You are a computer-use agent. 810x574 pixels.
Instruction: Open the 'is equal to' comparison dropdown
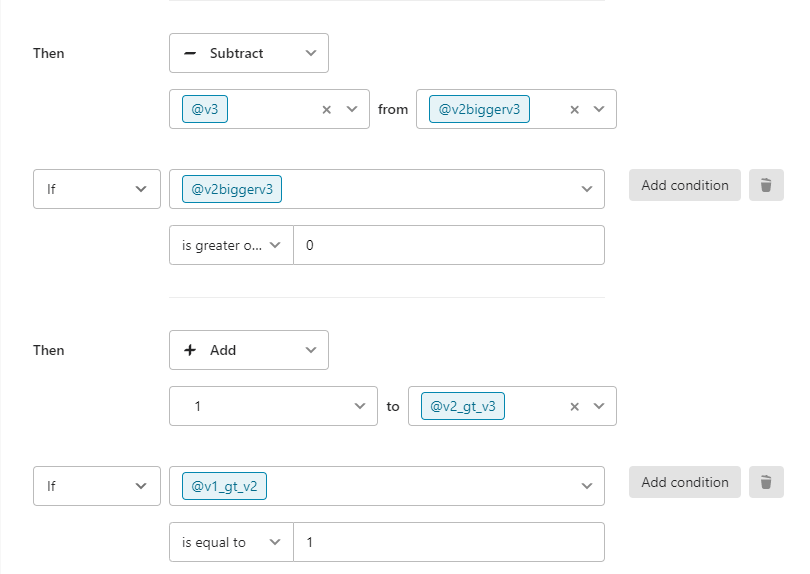point(231,542)
